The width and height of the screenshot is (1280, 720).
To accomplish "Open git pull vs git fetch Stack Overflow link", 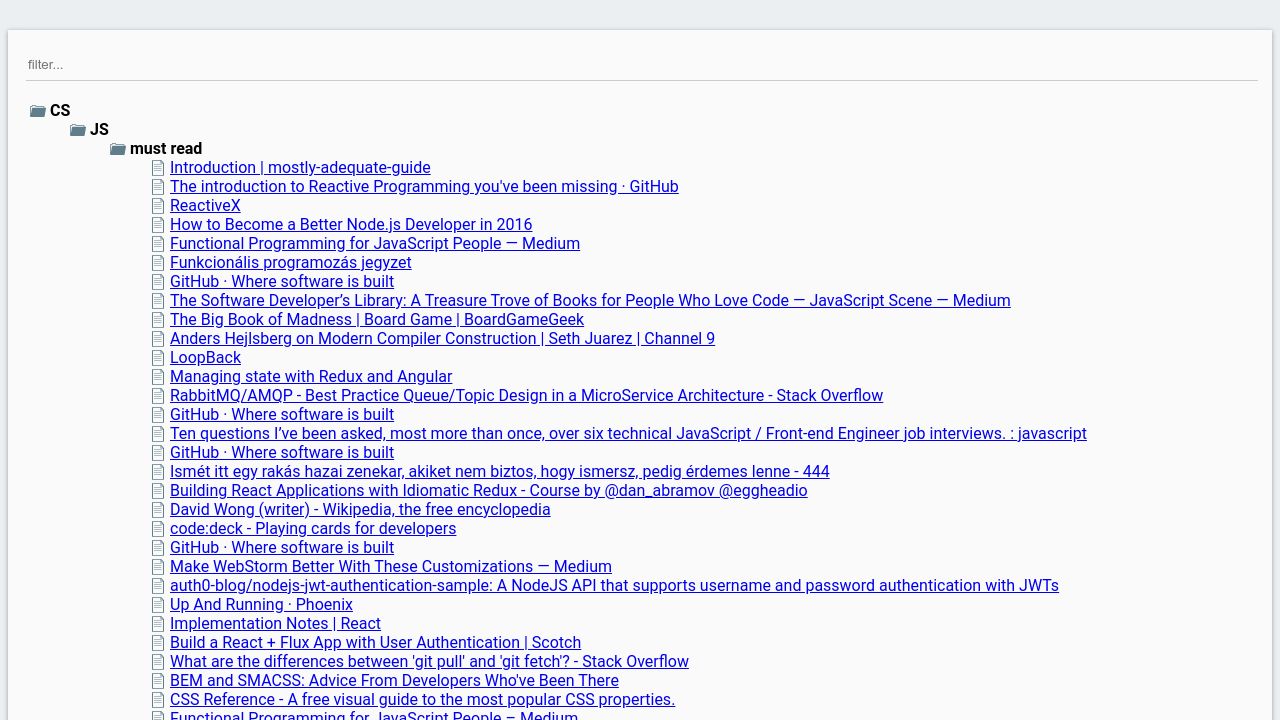I will (x=429, y=661).
